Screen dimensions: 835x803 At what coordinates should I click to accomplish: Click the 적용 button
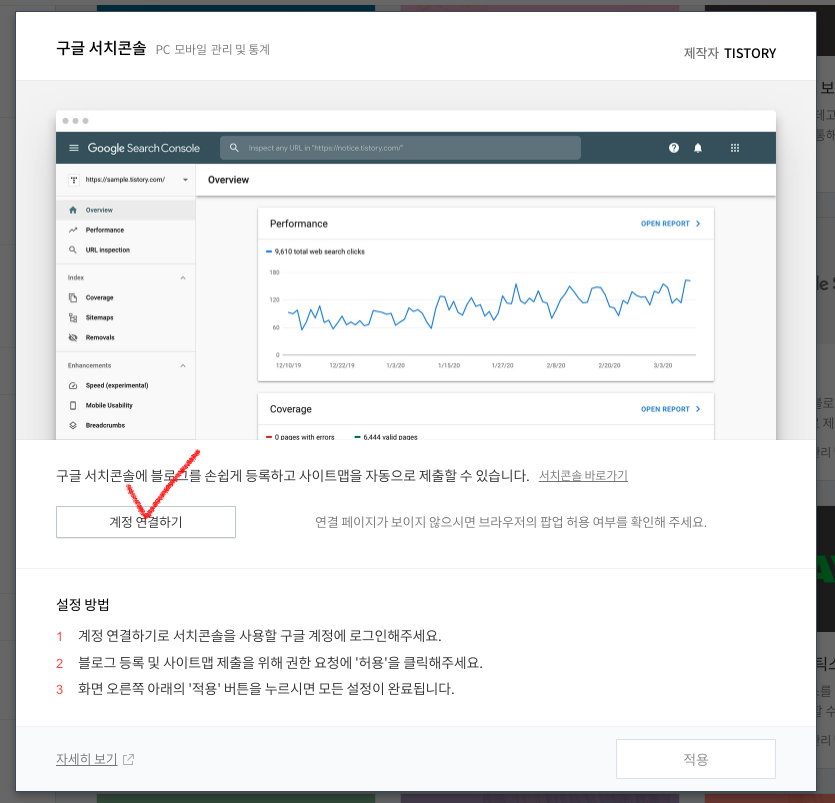coord(695,759)
